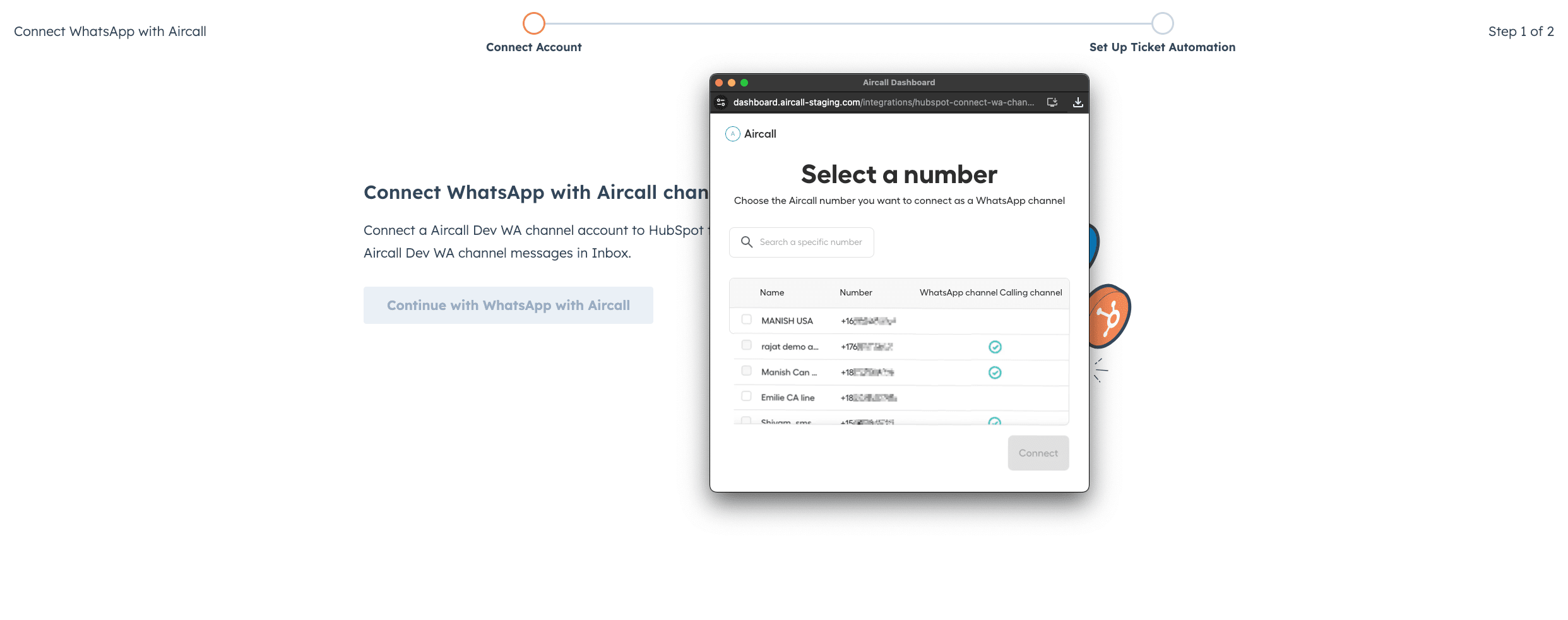The height and width of the screenshot is (620, 1568).
Task: Select the Manish Can number checkbox
Action: pyautogui.click(x=747, y=371)
